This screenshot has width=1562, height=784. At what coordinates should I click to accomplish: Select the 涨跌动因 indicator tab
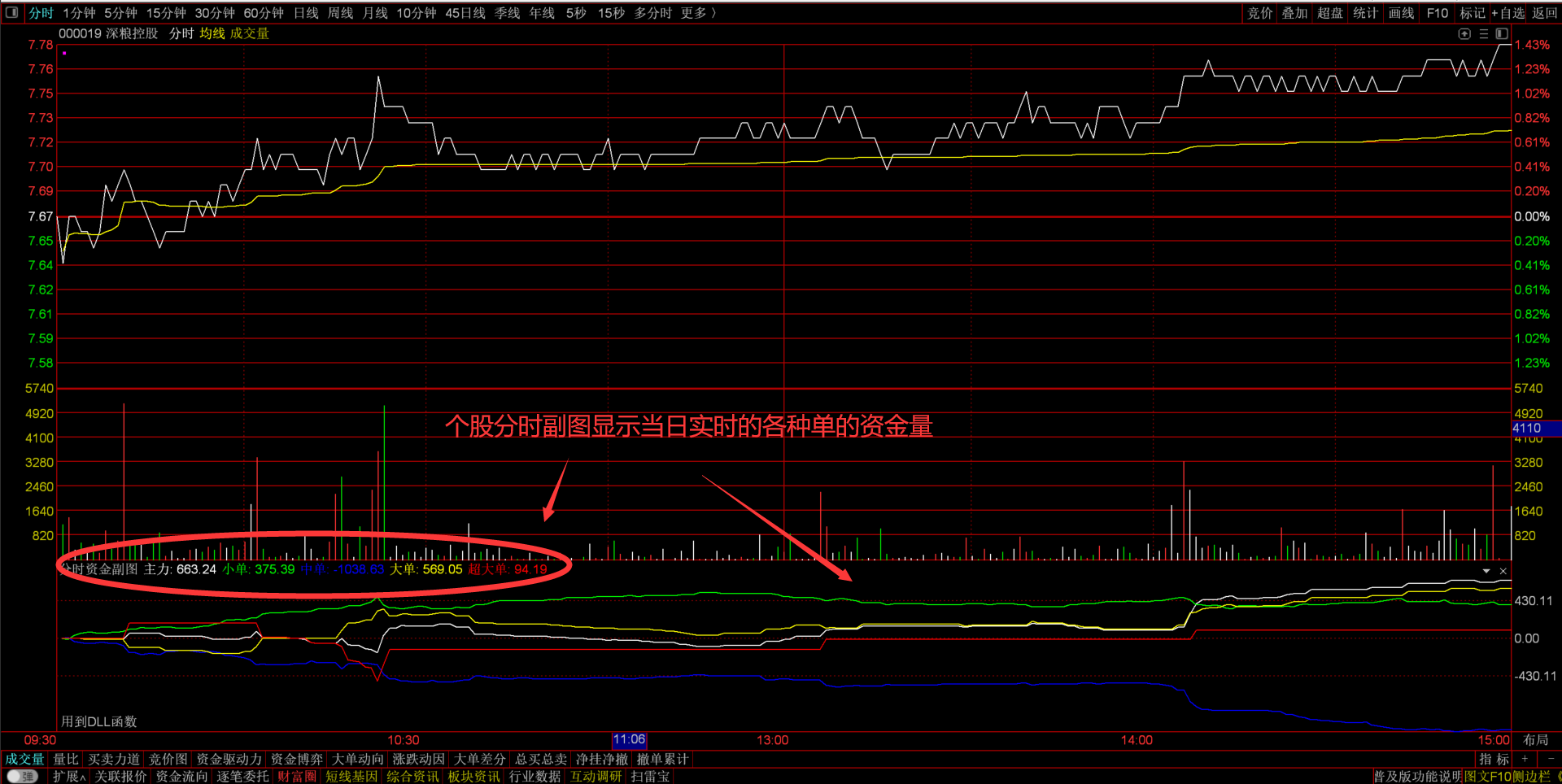pos(419,759)
